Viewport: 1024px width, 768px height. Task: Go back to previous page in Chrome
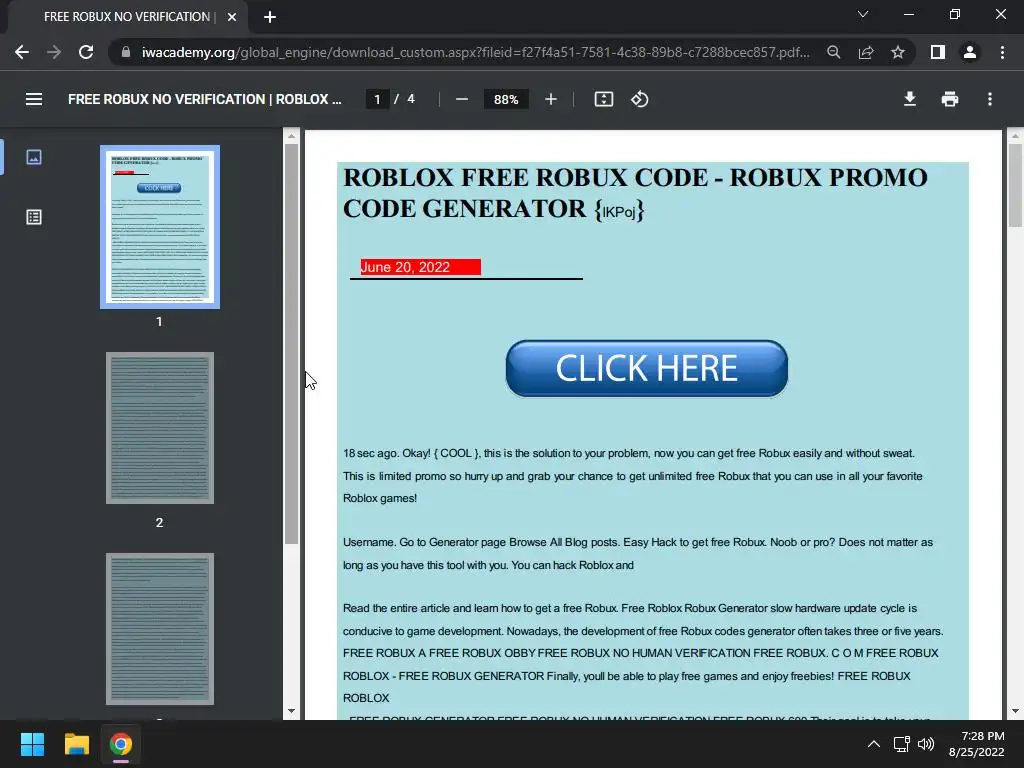tap(22, 52)
